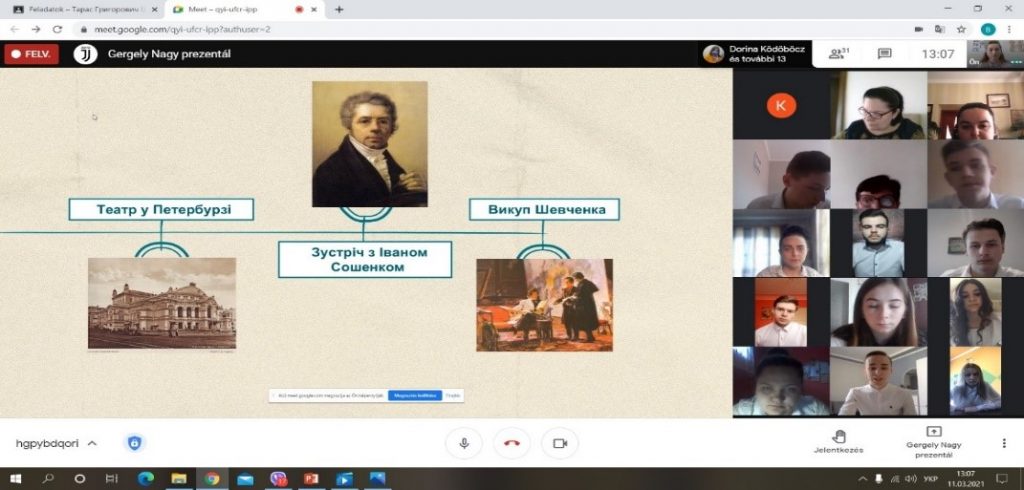Turn off the camera

(x=560, y=443)
